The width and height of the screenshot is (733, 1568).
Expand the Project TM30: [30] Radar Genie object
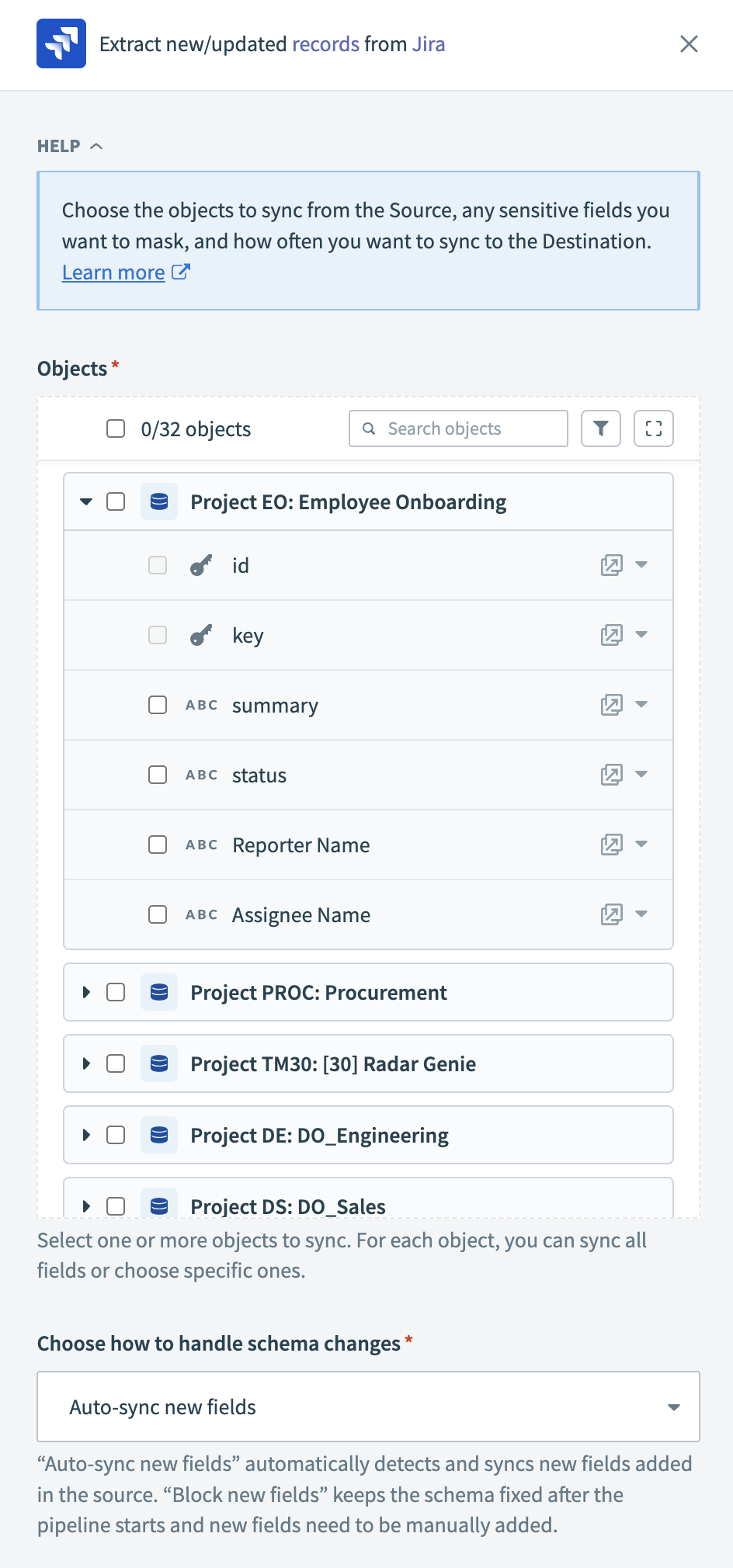[86, 1063]
